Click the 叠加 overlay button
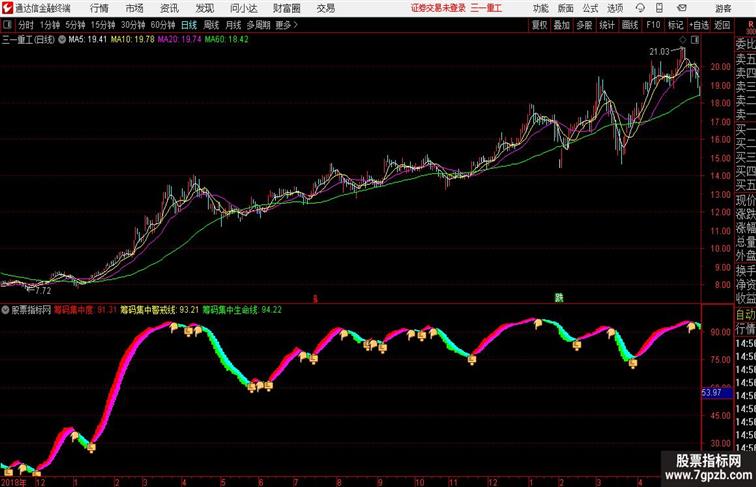The height and width of the screenshot is (487, 756). point(562,25)
